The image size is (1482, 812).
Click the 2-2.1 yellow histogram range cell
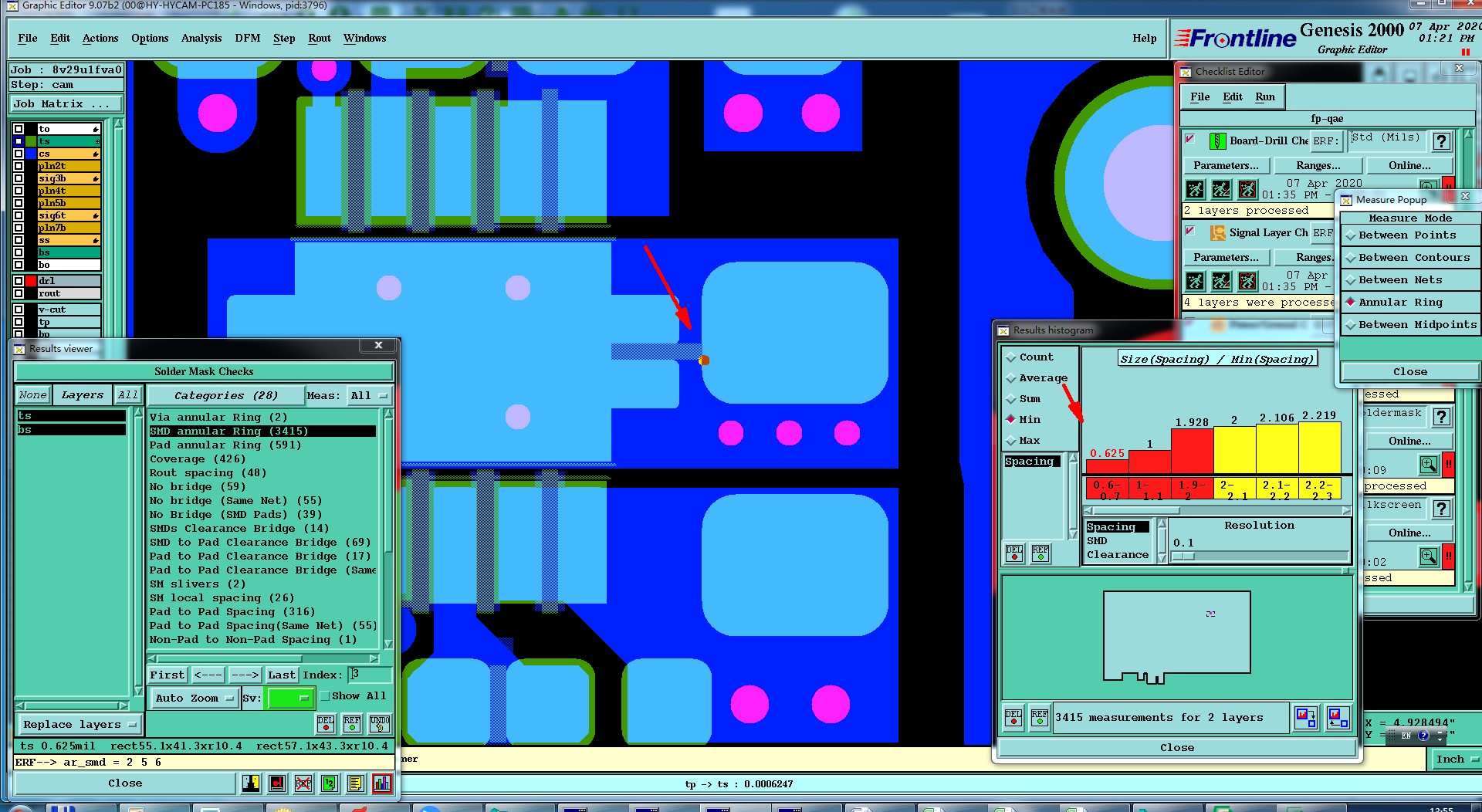(x=1234, y=489)
